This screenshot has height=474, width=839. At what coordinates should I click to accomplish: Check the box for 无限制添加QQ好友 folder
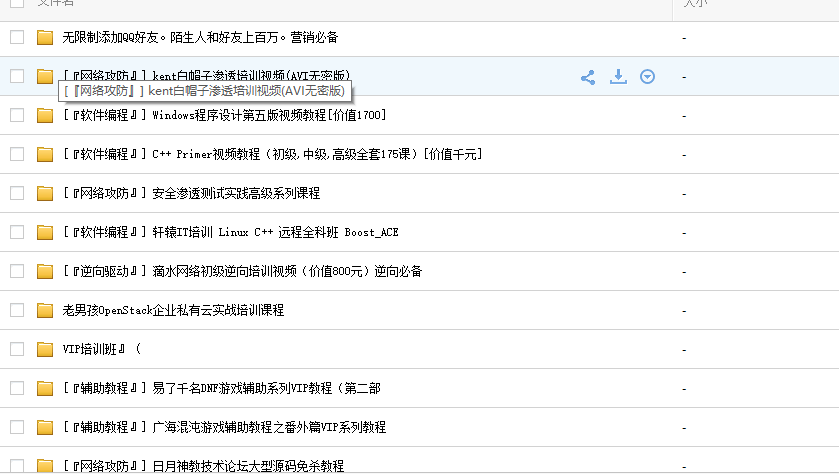tap(17, 37)
